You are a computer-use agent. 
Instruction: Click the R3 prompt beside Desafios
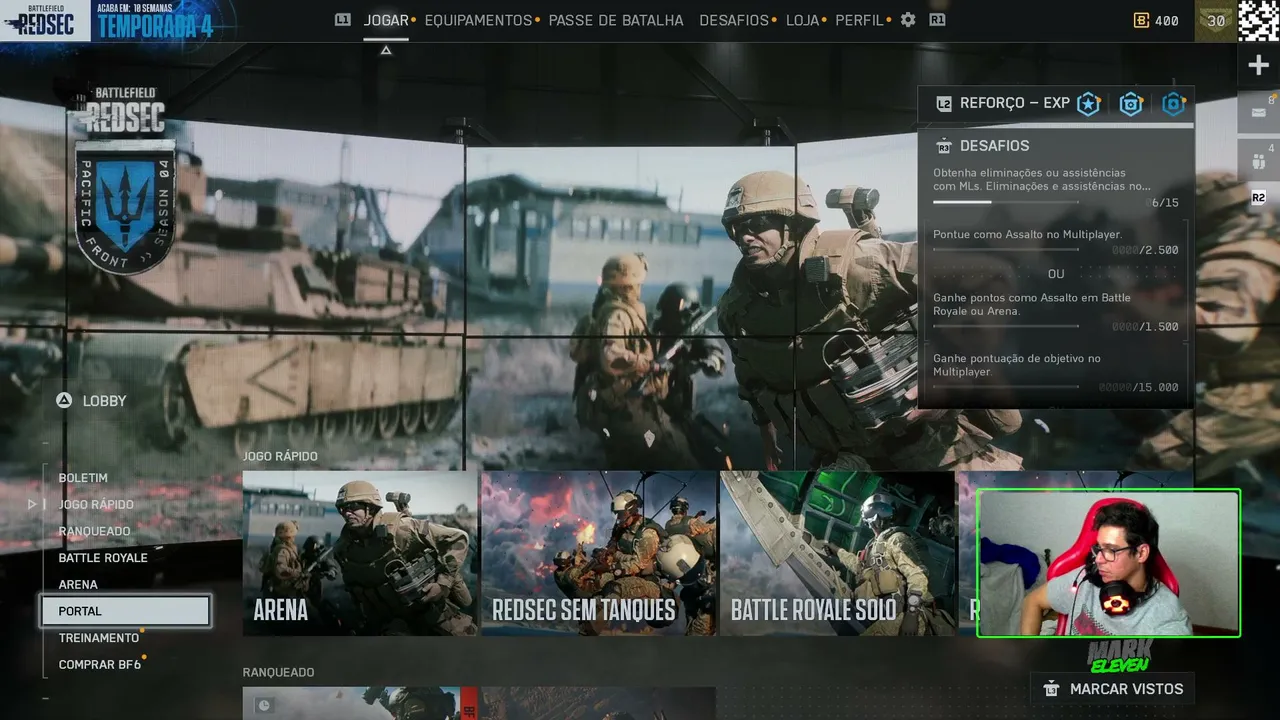click(943, 146)
